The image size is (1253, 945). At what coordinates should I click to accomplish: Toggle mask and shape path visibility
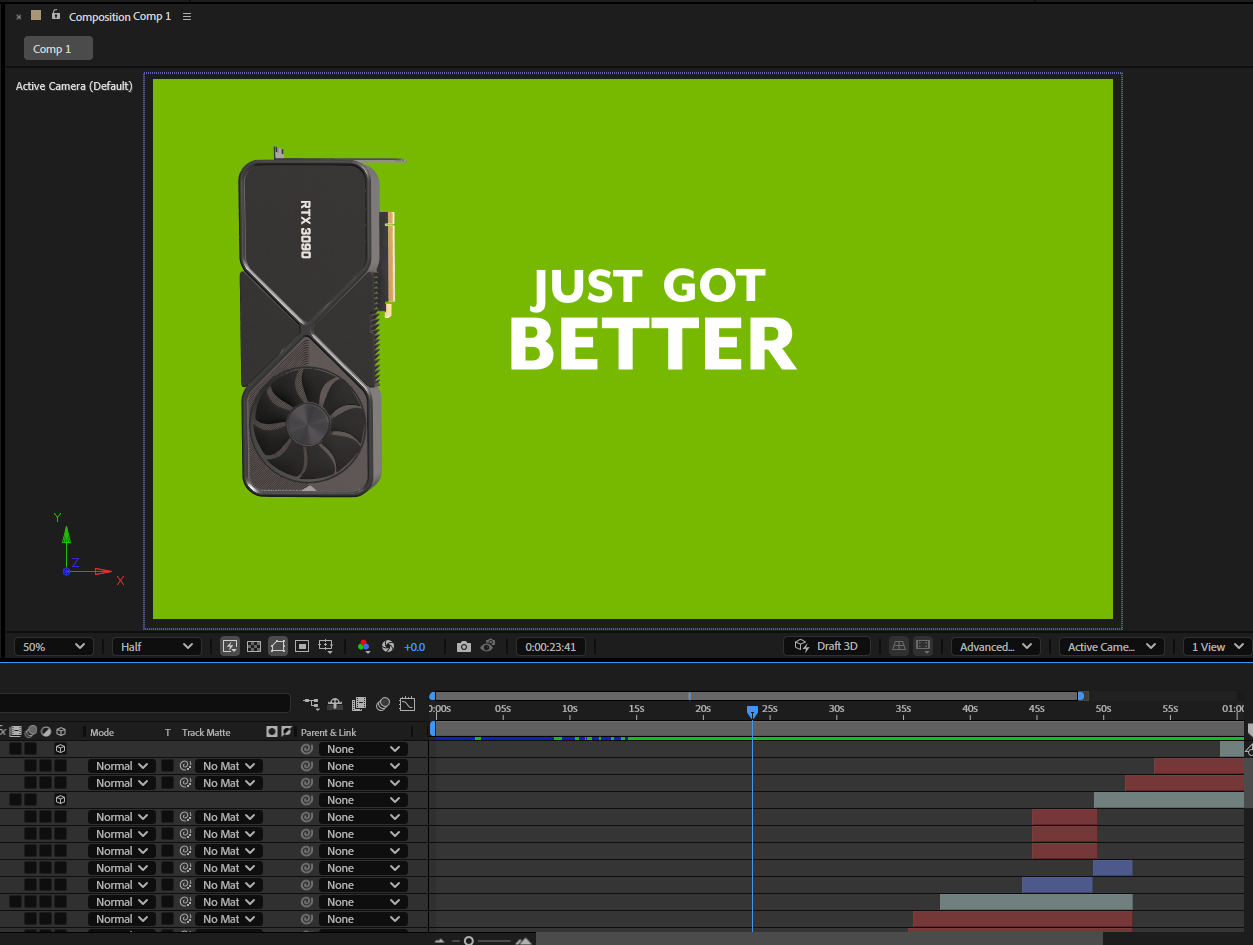coord(278,647)
